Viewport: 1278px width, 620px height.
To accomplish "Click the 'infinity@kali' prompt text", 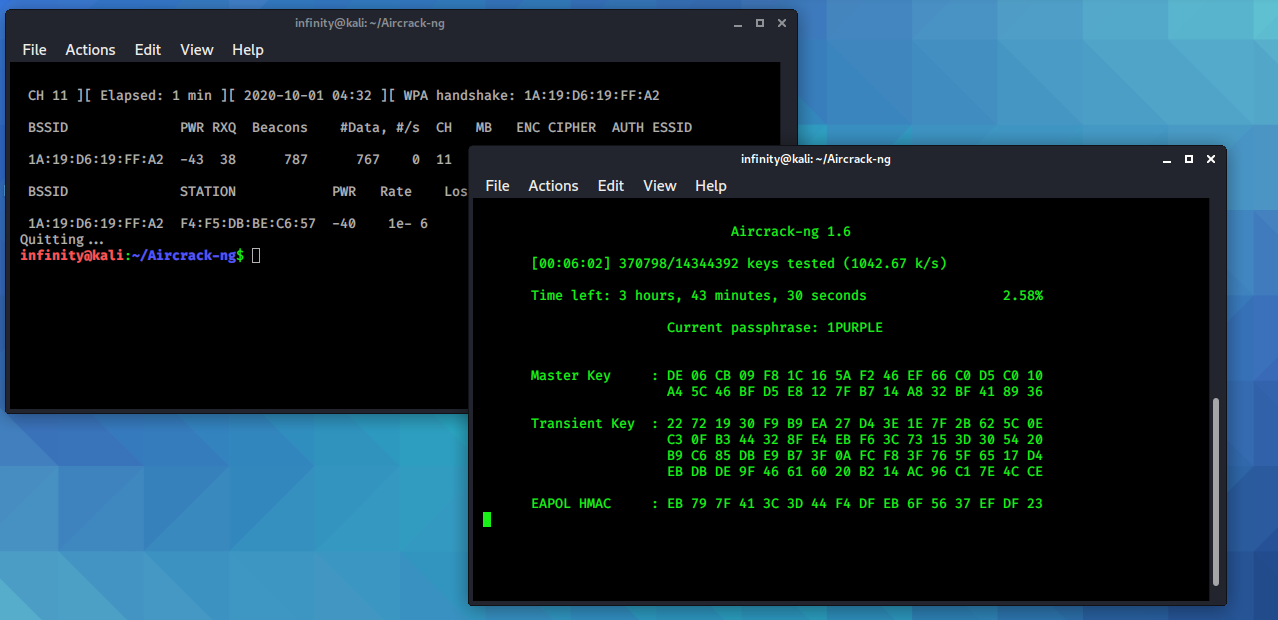I will (72, 255).
